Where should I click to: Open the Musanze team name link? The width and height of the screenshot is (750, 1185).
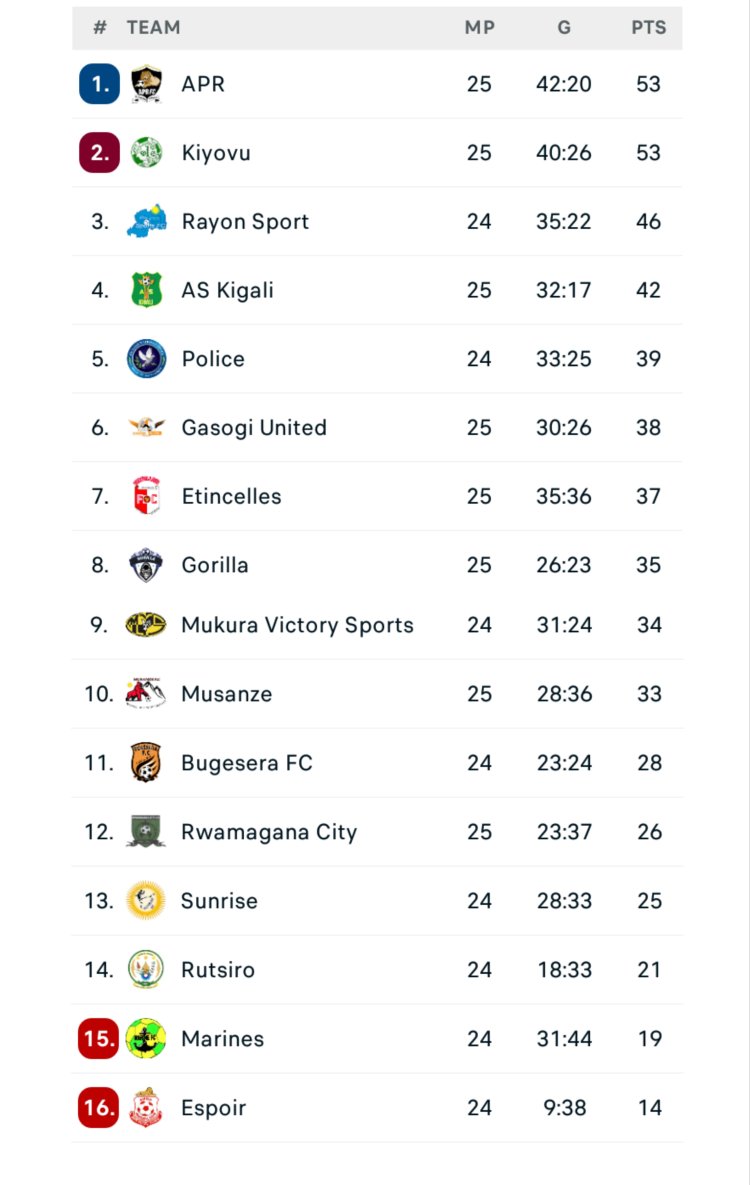point(226,694)
